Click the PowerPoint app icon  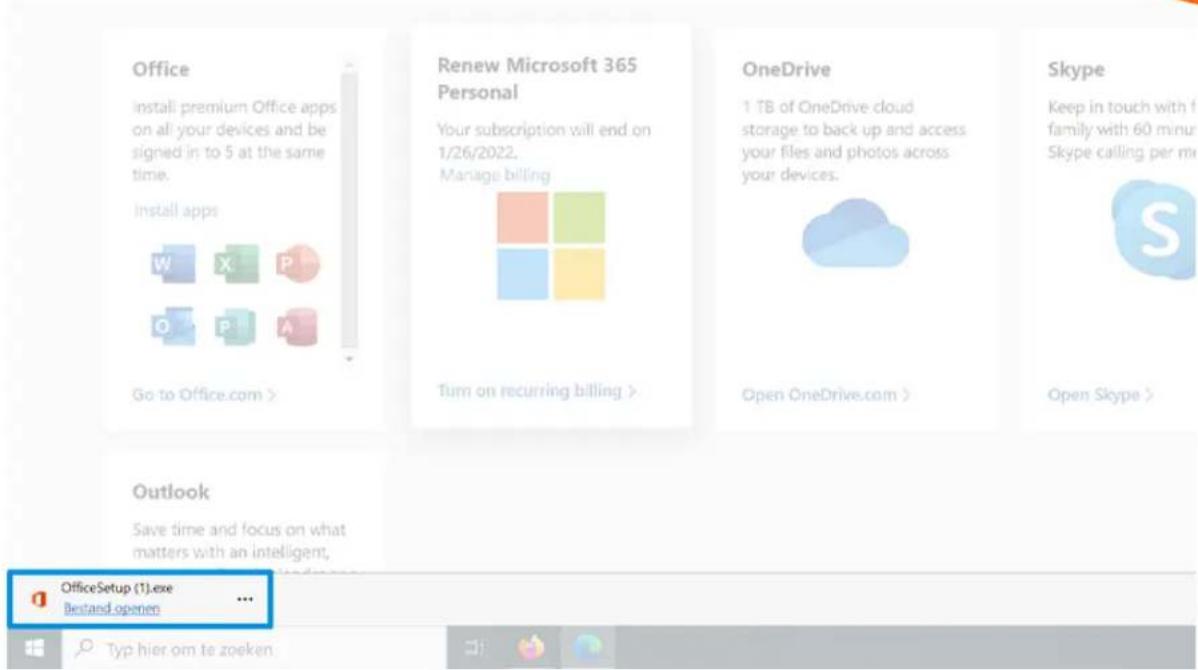pos(297,264)
